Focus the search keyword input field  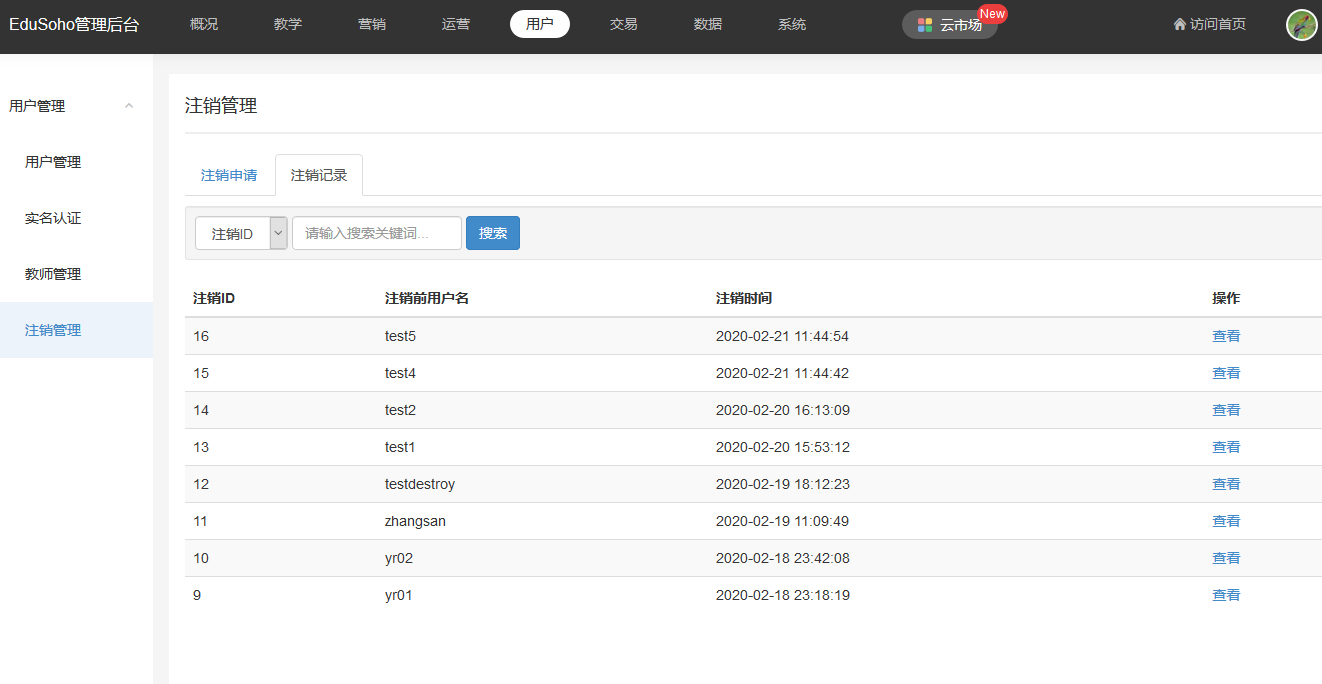tap(376, 233)
